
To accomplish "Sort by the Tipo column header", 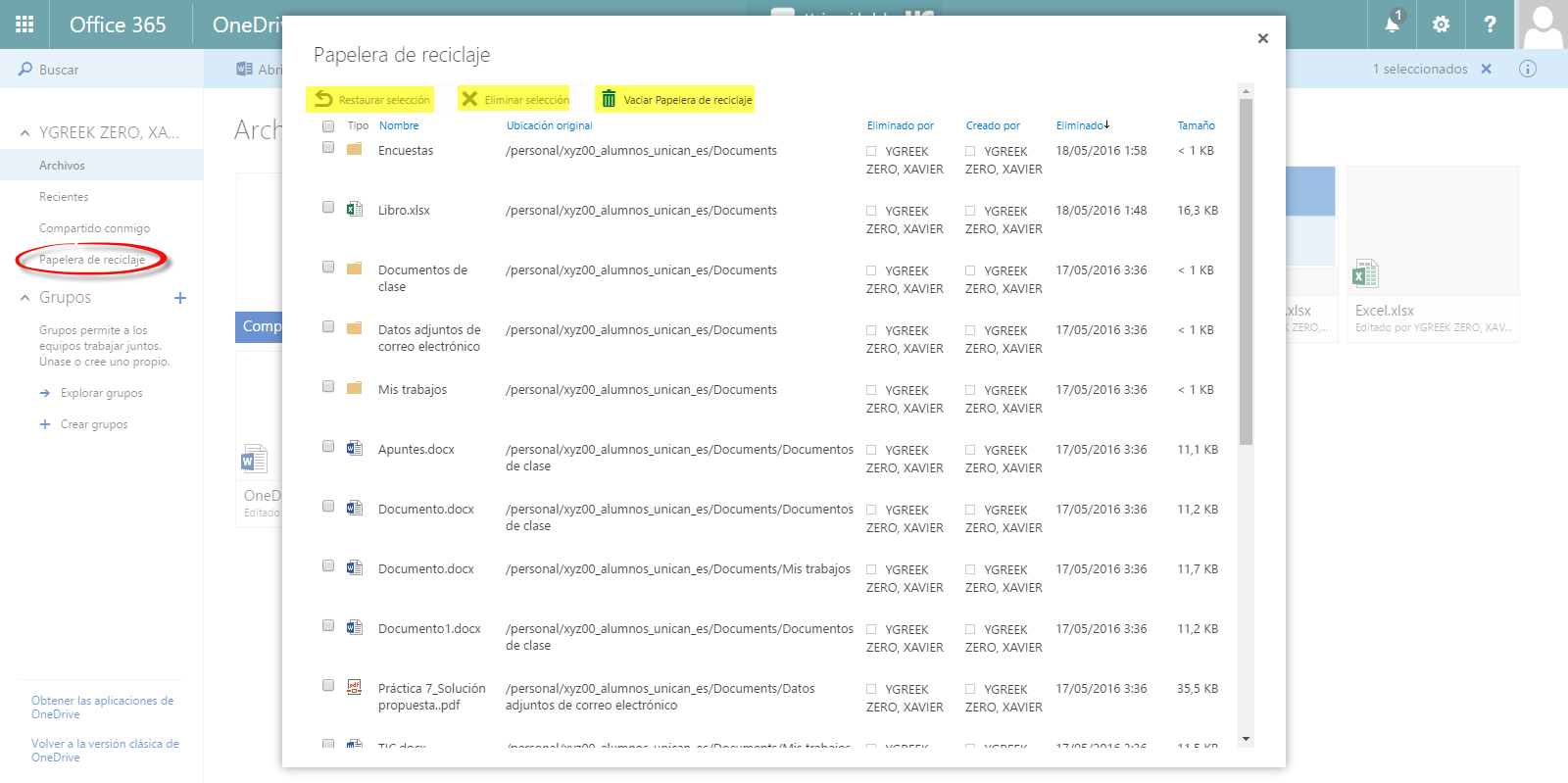I will [x=358, y=125].
